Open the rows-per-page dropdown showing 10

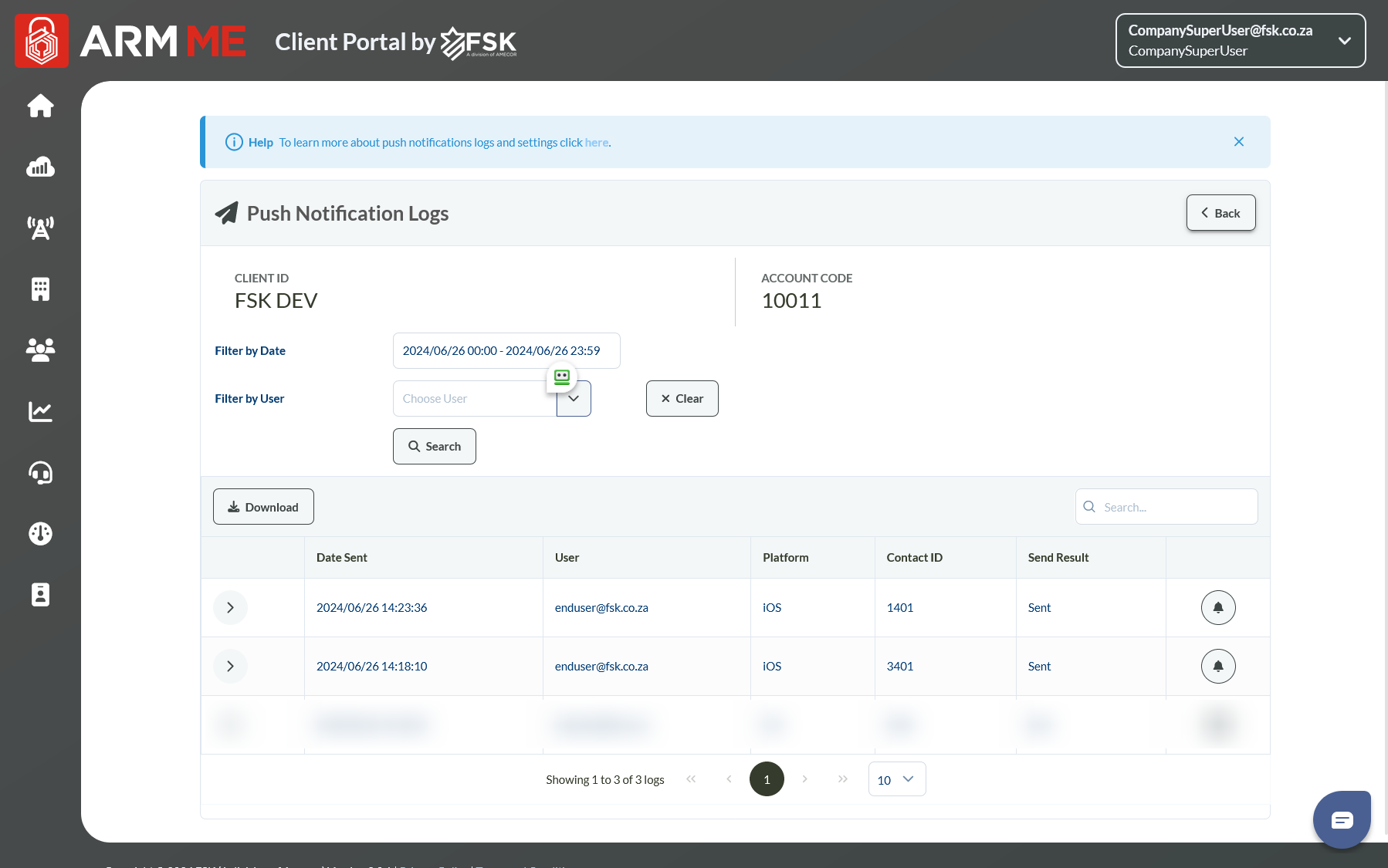[896, 779]
